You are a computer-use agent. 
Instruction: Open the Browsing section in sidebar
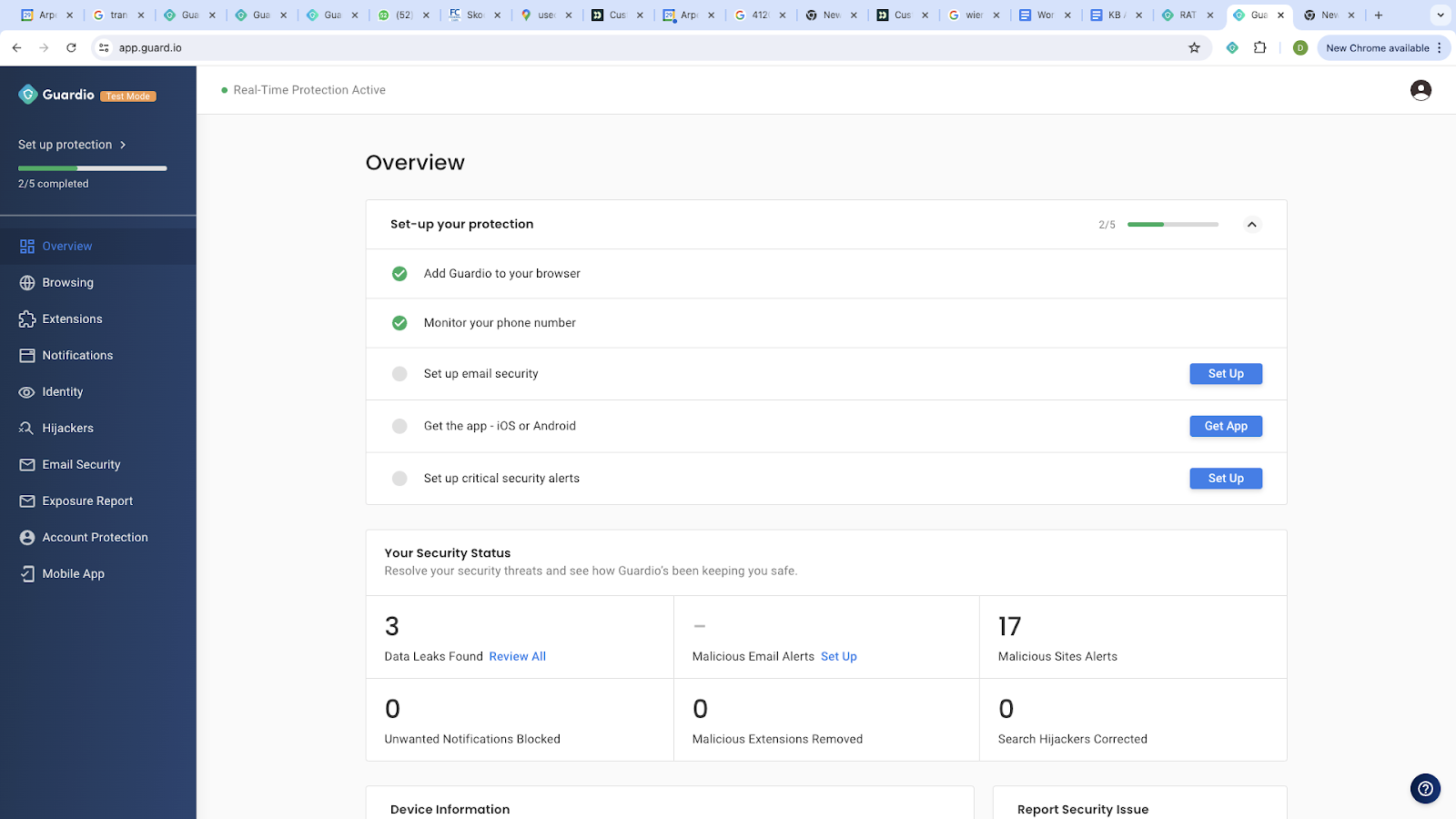click(67, 282)
